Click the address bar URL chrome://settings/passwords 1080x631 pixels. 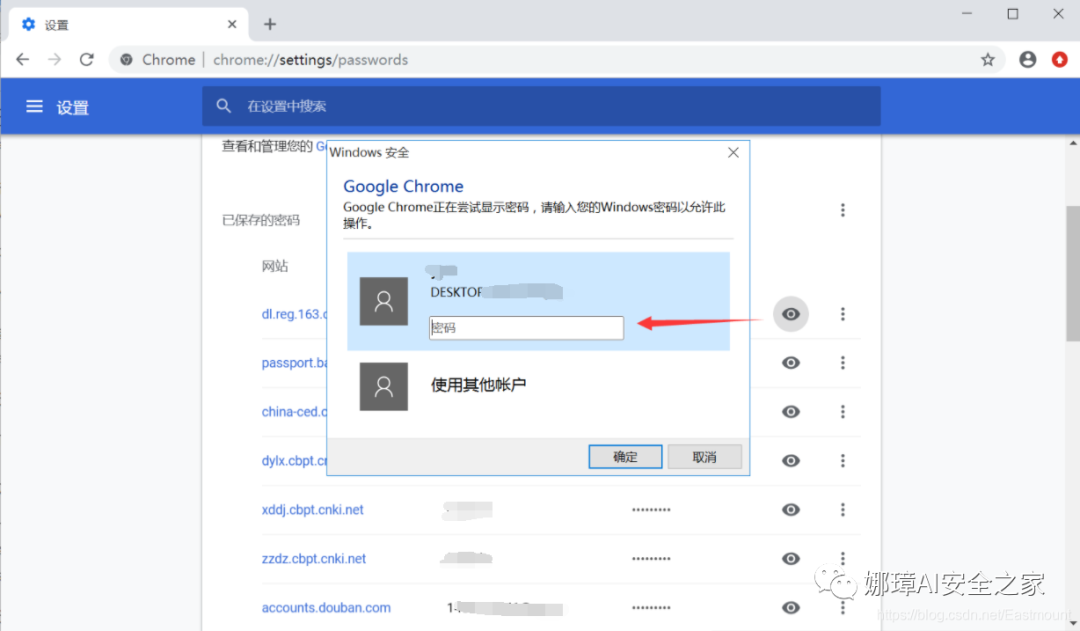tap(311, 60)
